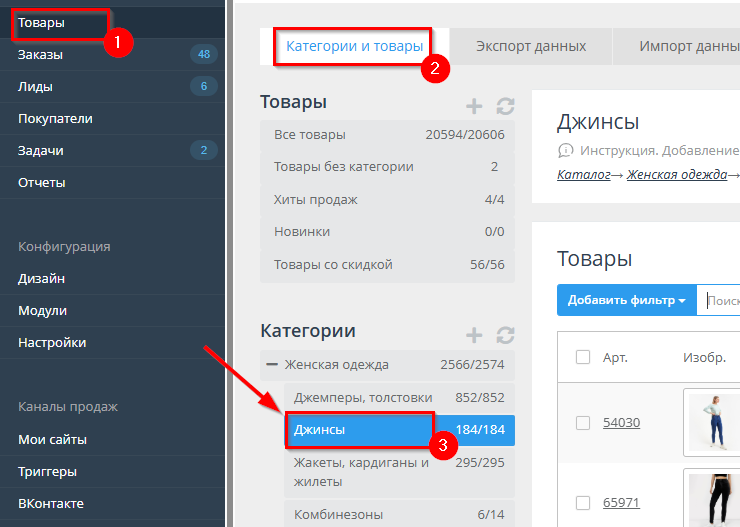Screen dimensions: 740x527
Task: Open Мои сайты in sidebar
Action: click(52, 439)
